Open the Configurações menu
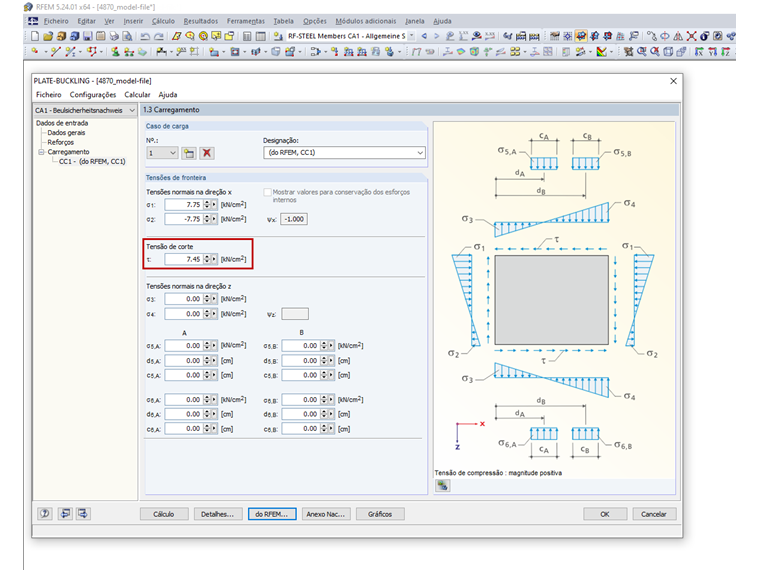Image resolution: width=760 pixels, height=570 pixels. click(x=93, y=95)
